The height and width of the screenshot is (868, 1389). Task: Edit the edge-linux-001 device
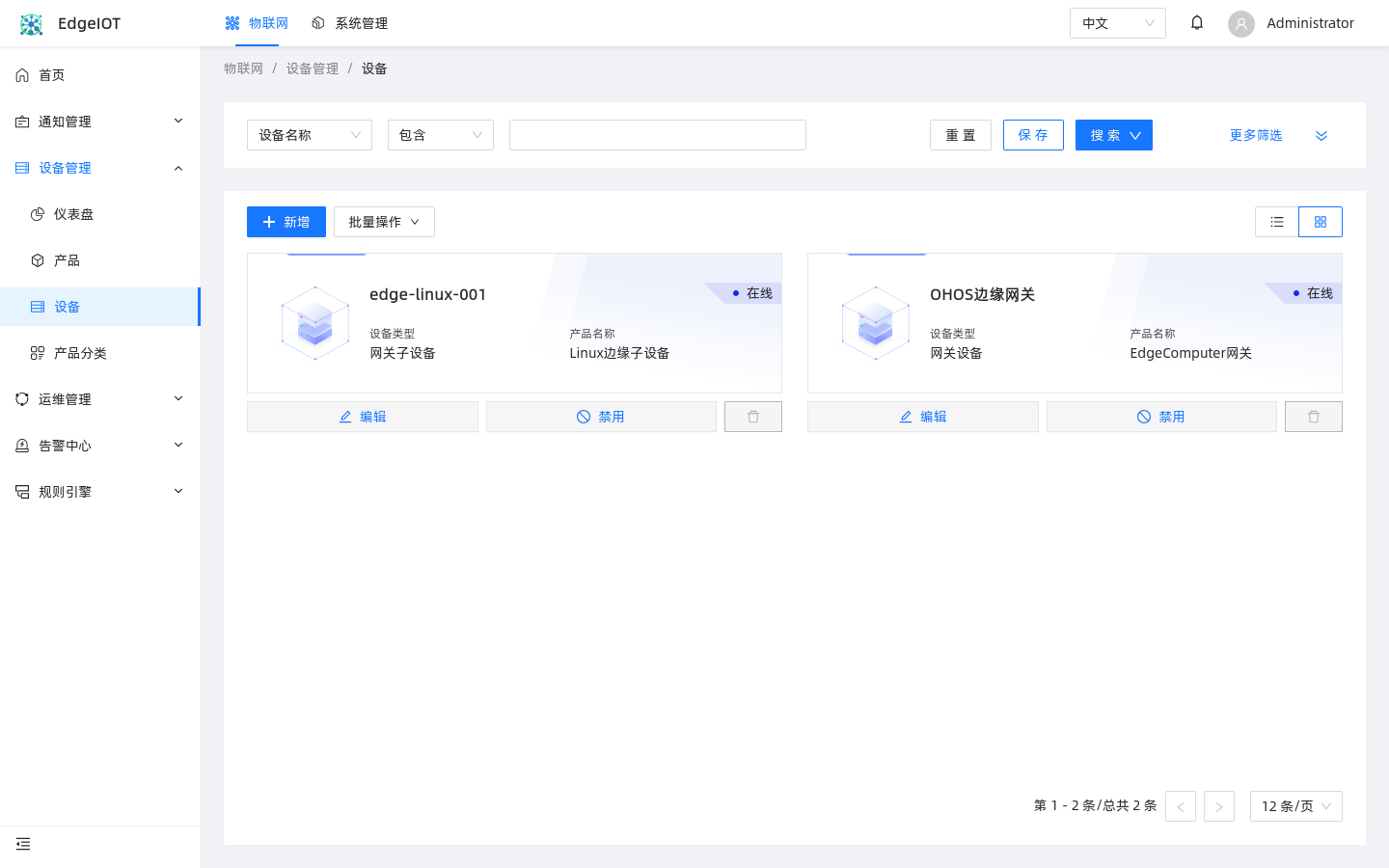[363, 417]
